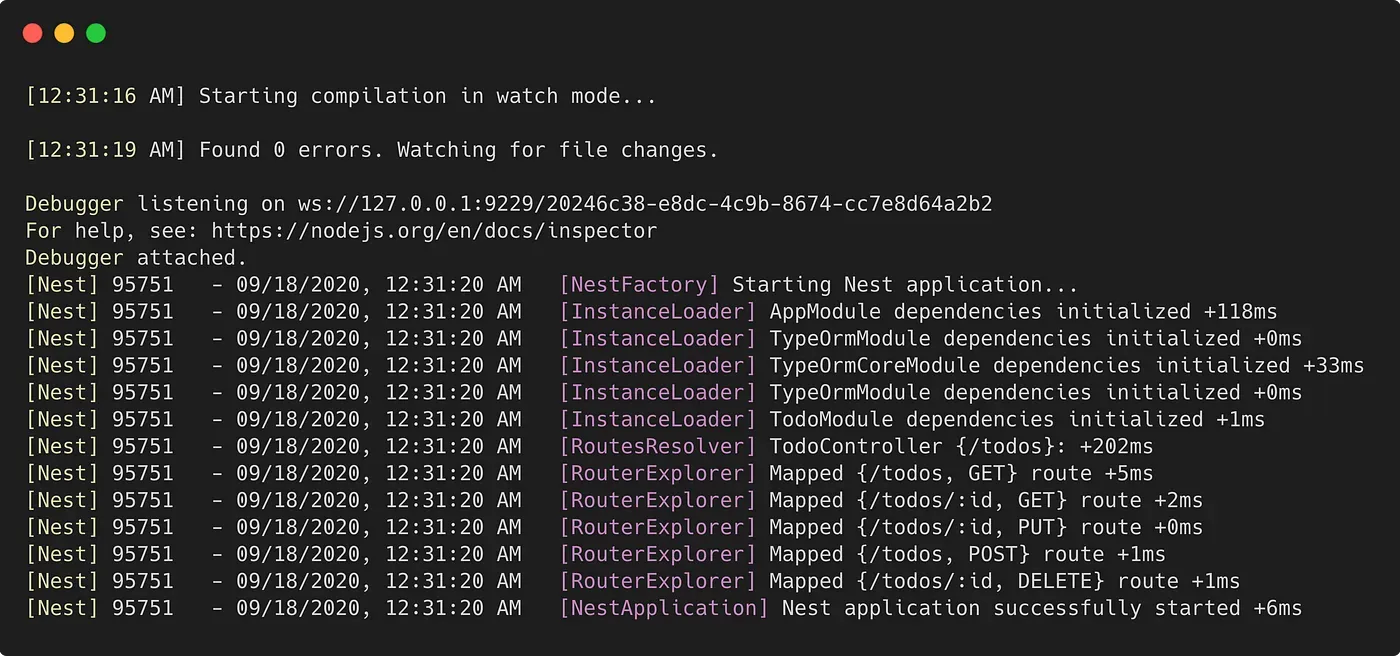Click the ws://127.0.0.1:9229 debugger URL
Image resolution: width=1400 pixels, height=656 pixels.
tap(645, 204)
